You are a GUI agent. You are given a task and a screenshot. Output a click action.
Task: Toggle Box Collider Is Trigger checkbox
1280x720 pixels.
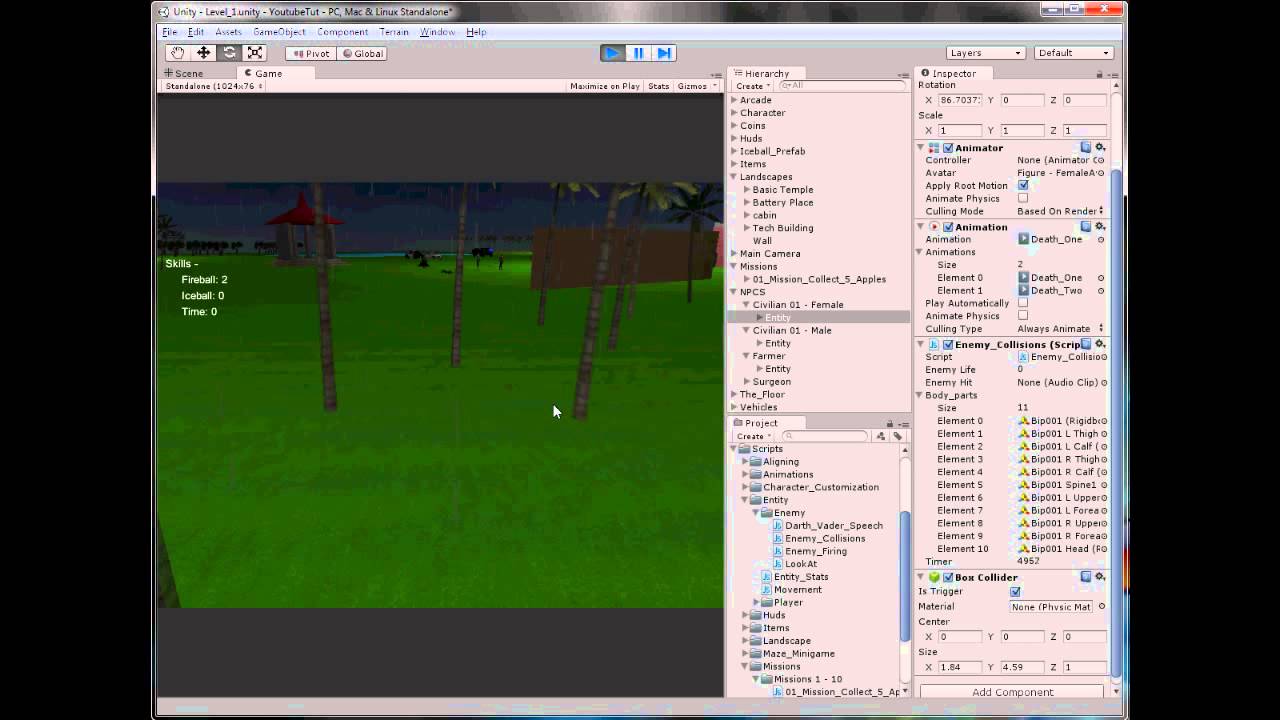(1016, 591)
